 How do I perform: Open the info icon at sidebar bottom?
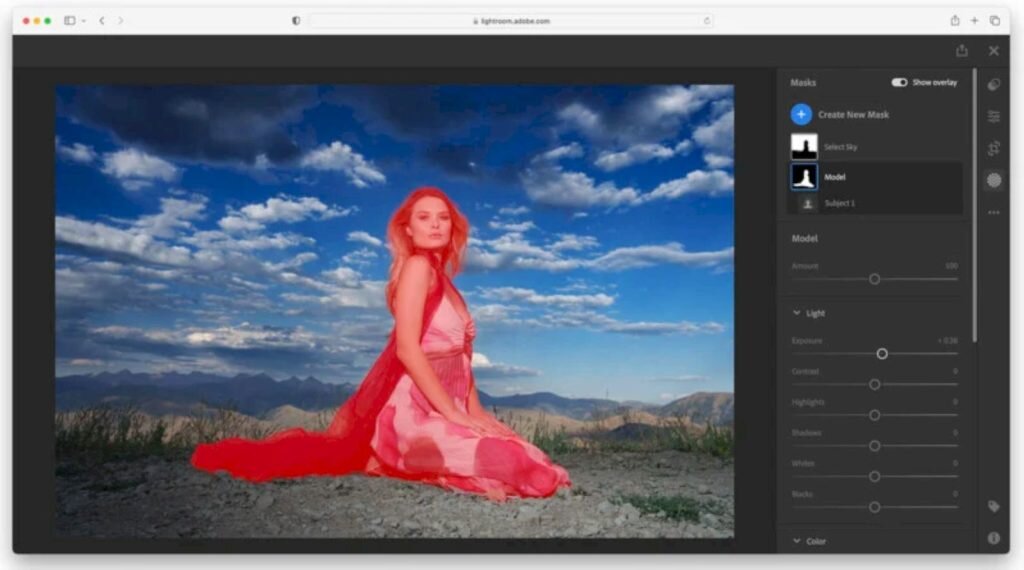(994, 538)
